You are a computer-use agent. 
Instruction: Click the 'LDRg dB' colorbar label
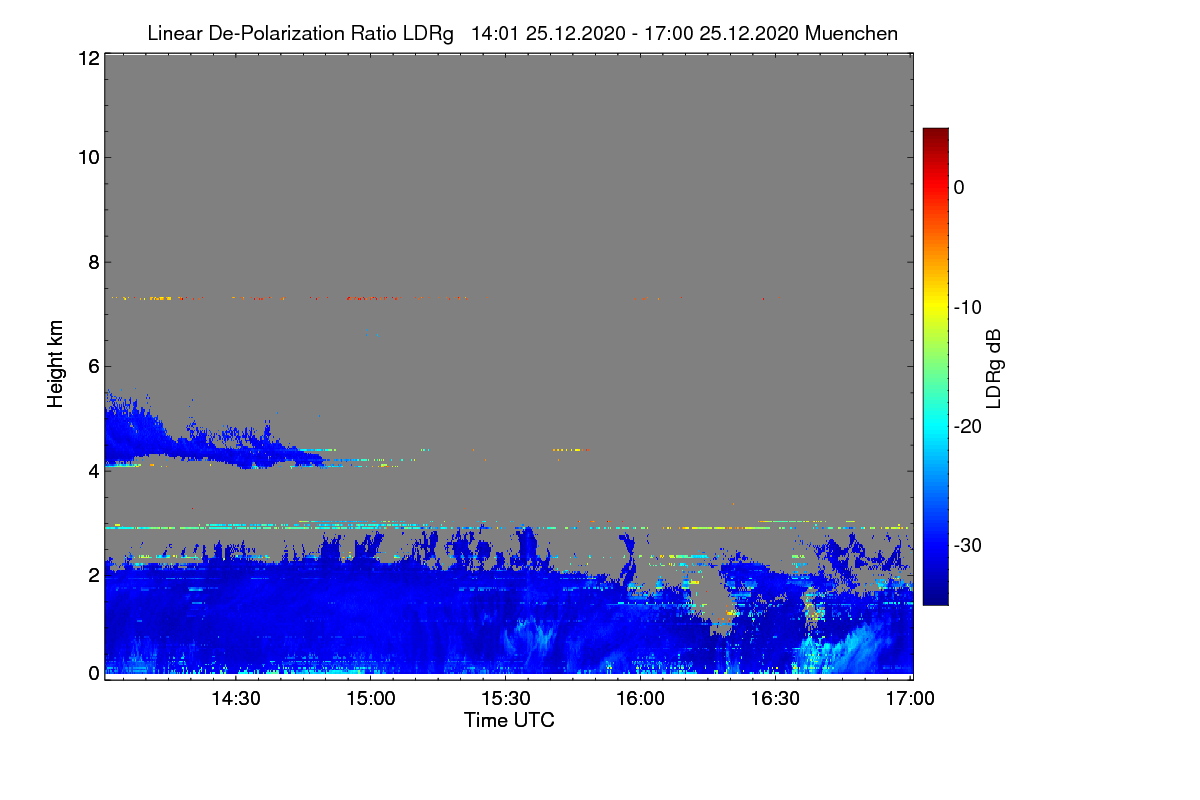coord(993,368)
